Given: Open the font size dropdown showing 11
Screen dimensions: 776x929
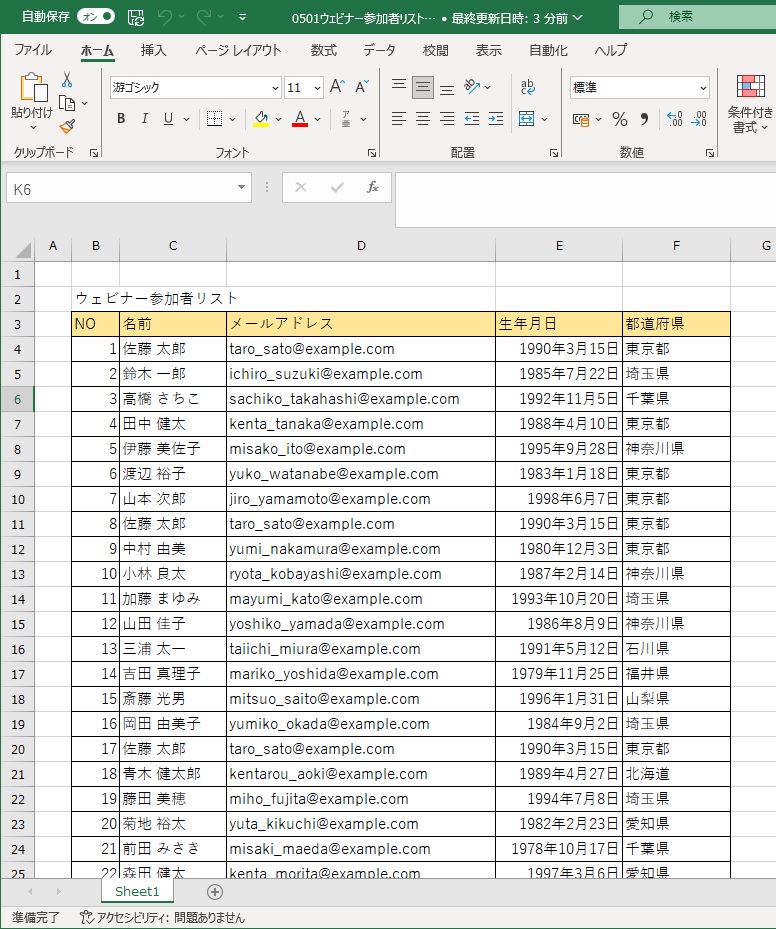Looking at the screenshot, I should [x=318, y=88].
